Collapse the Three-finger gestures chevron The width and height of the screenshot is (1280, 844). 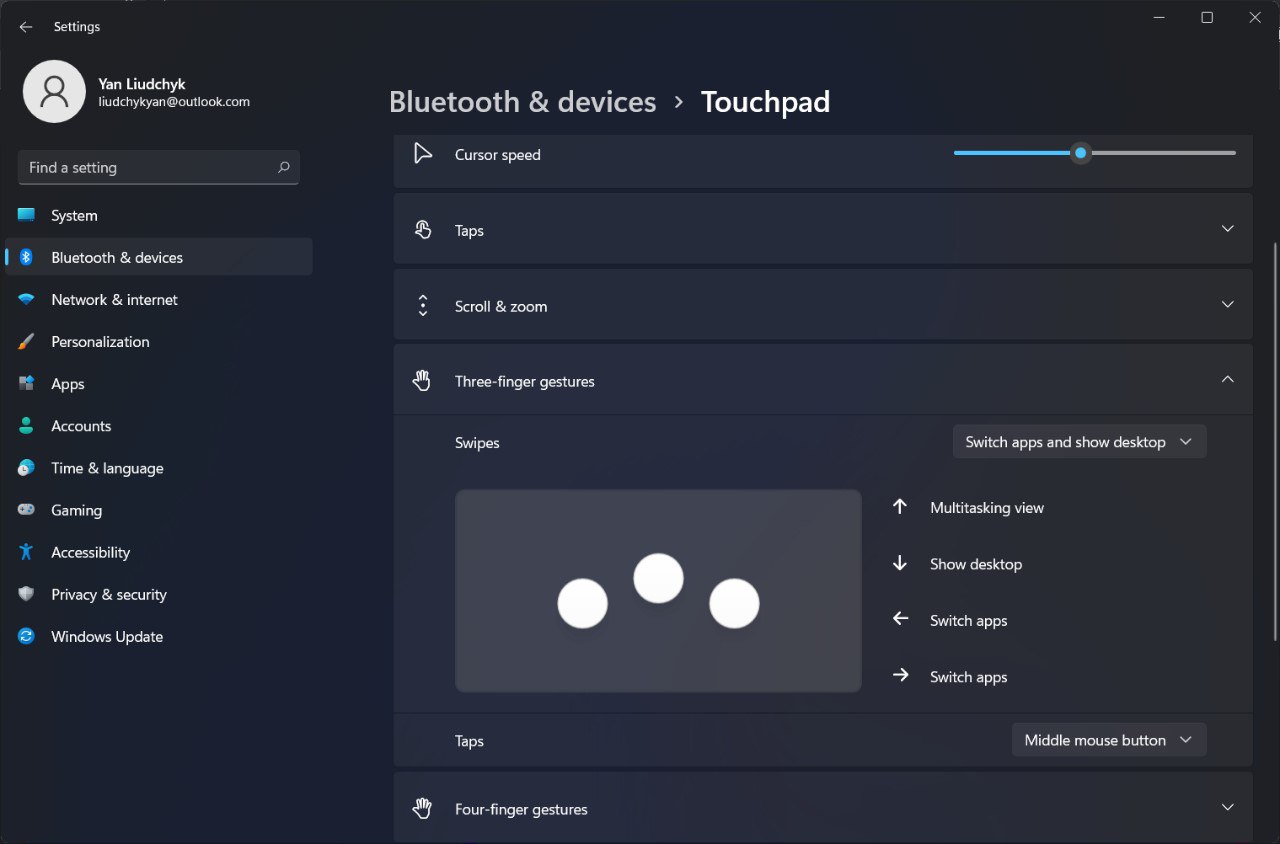click(x=1228, y=379)
